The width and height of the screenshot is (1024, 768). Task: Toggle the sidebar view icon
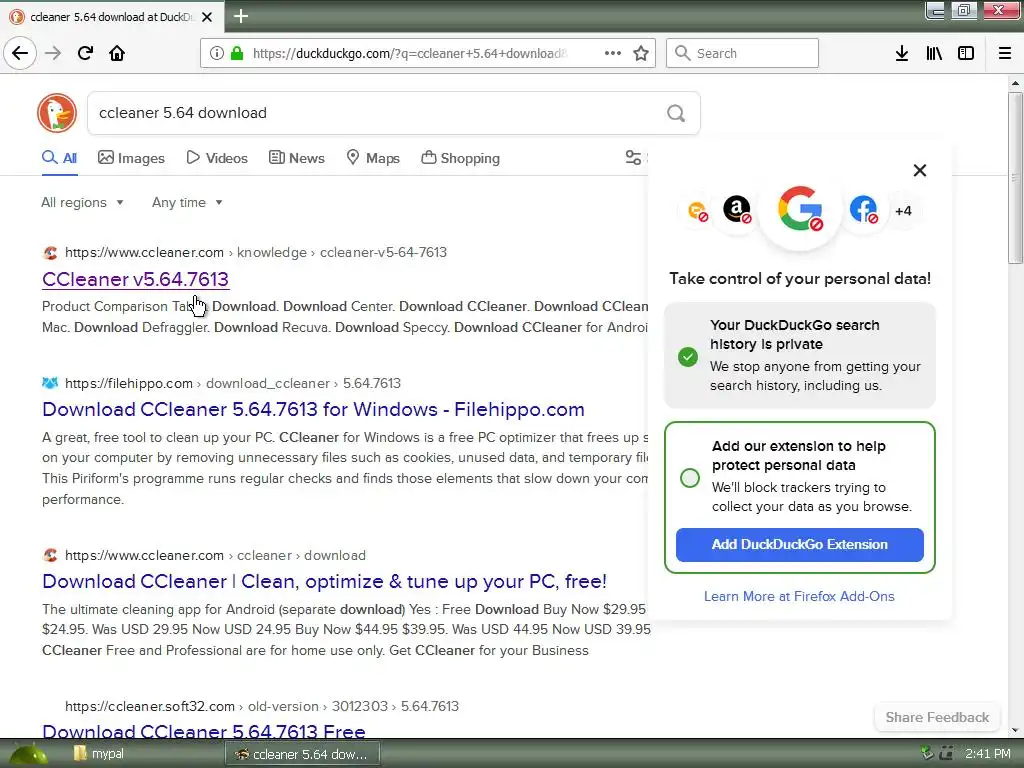[x=966, y=53]
